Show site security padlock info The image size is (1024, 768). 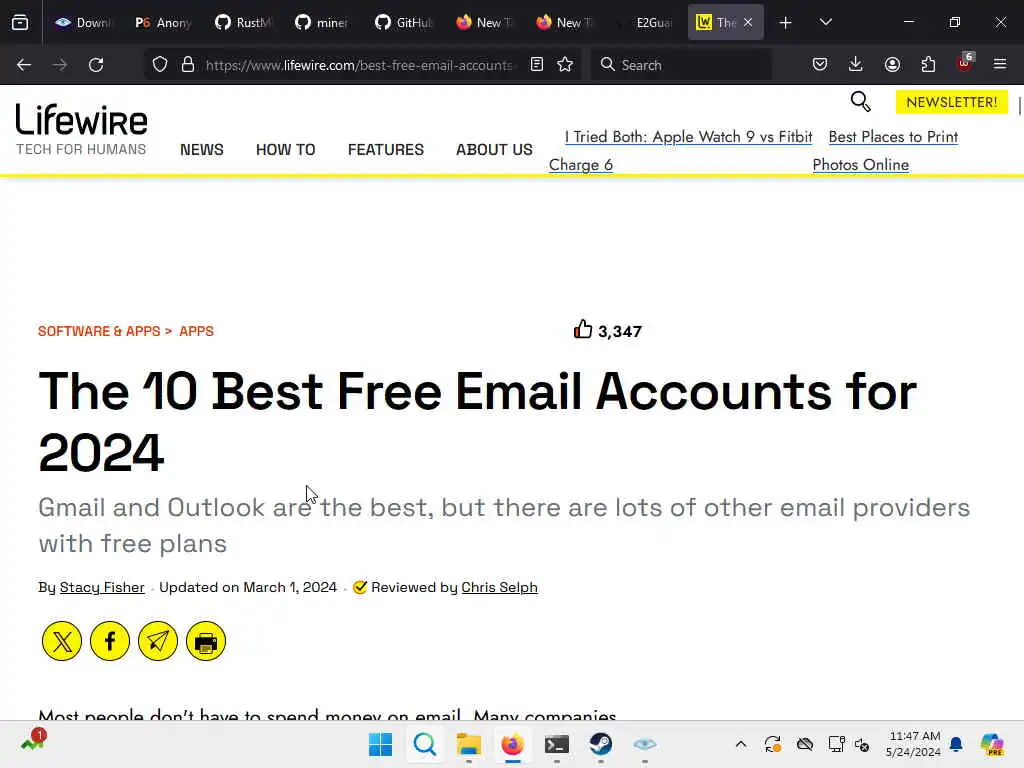tap(188, 65)
